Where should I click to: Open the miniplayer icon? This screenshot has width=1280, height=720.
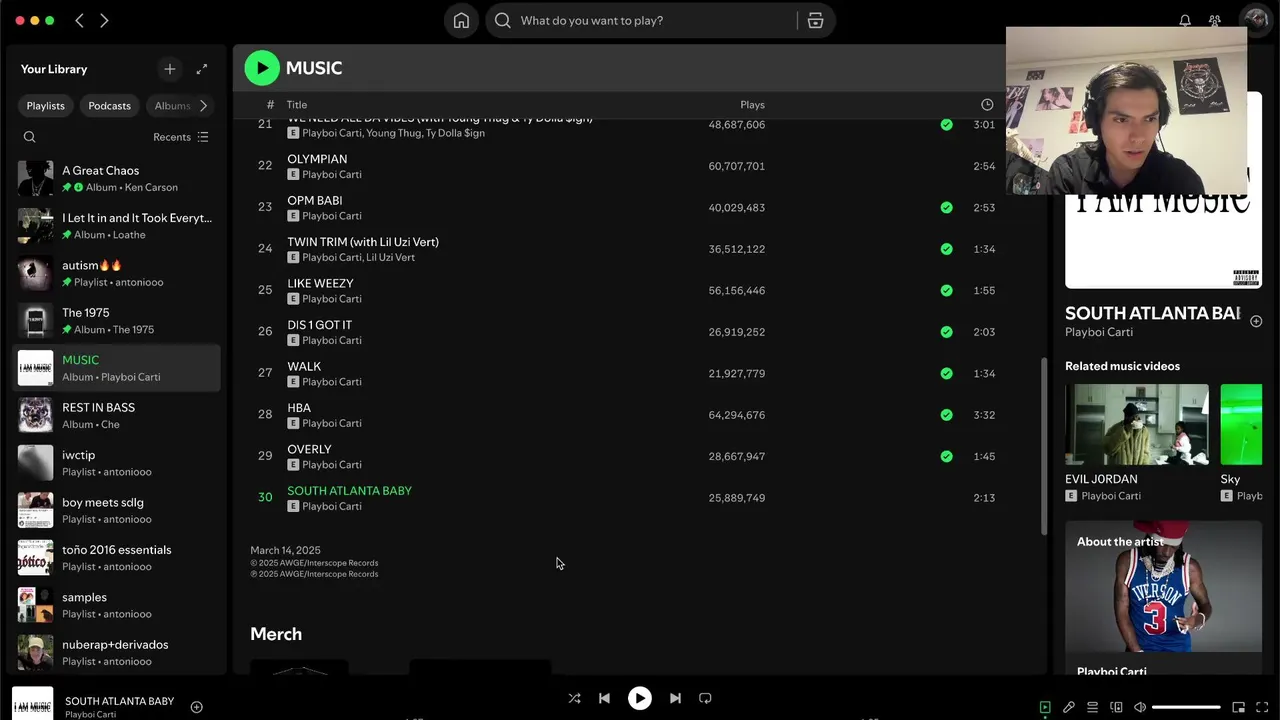[x=1238, y=707]
